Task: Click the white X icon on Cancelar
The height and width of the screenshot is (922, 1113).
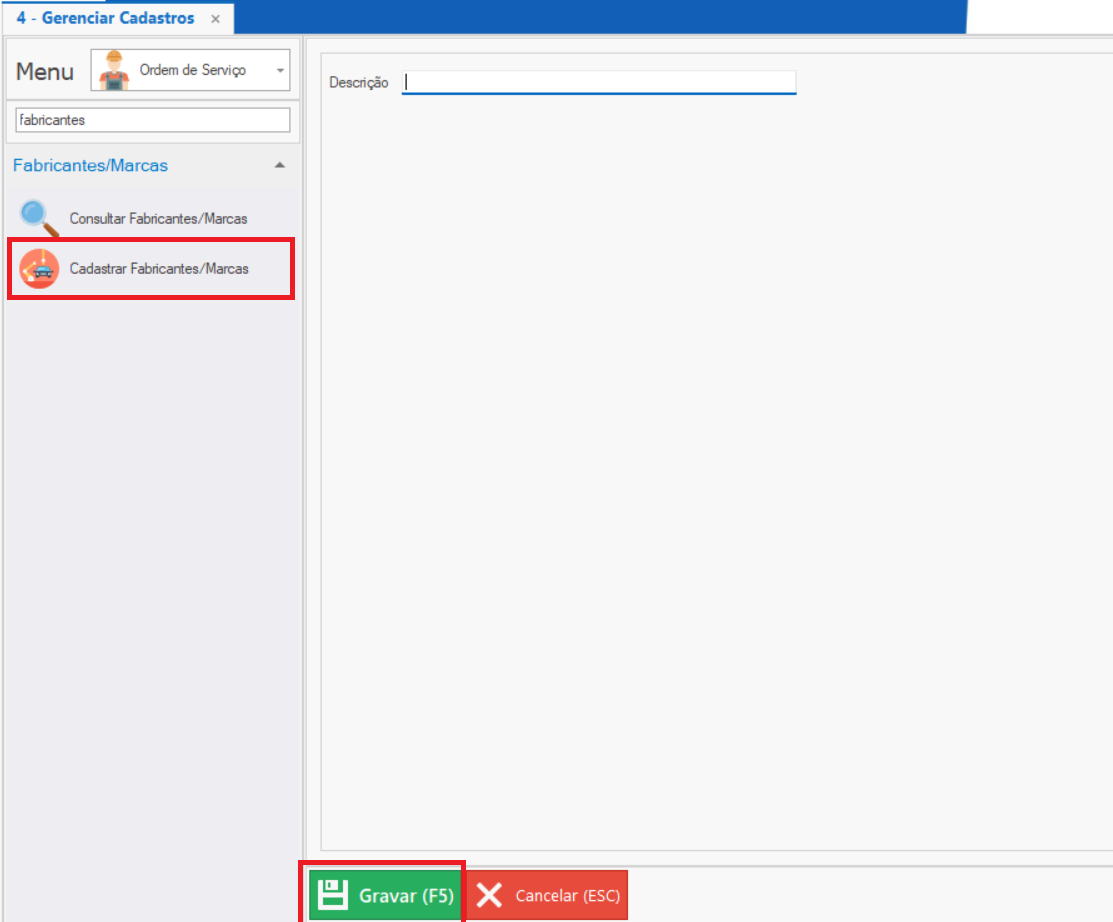Action: (x=489, y=895)
